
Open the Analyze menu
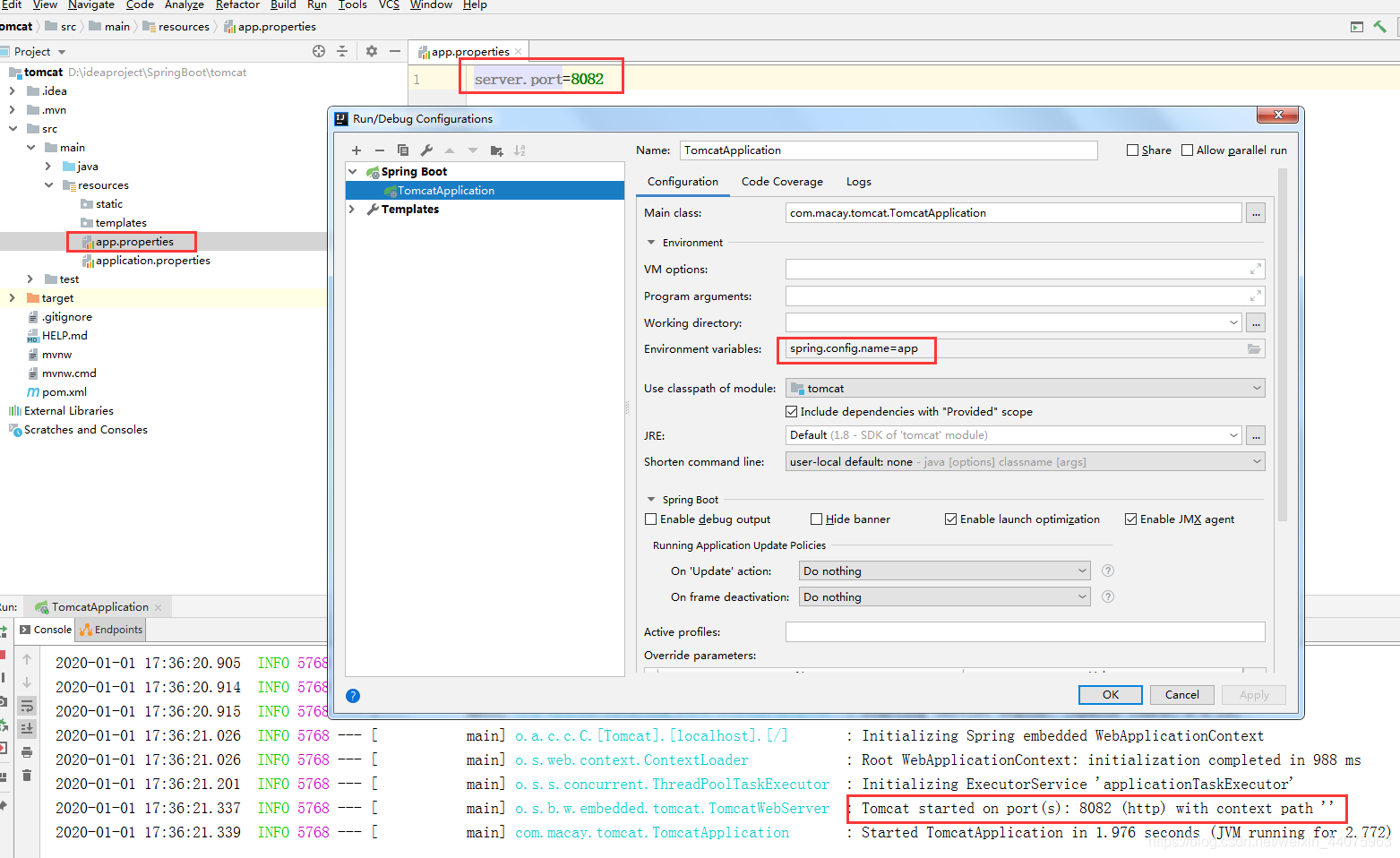coord(185,4)
